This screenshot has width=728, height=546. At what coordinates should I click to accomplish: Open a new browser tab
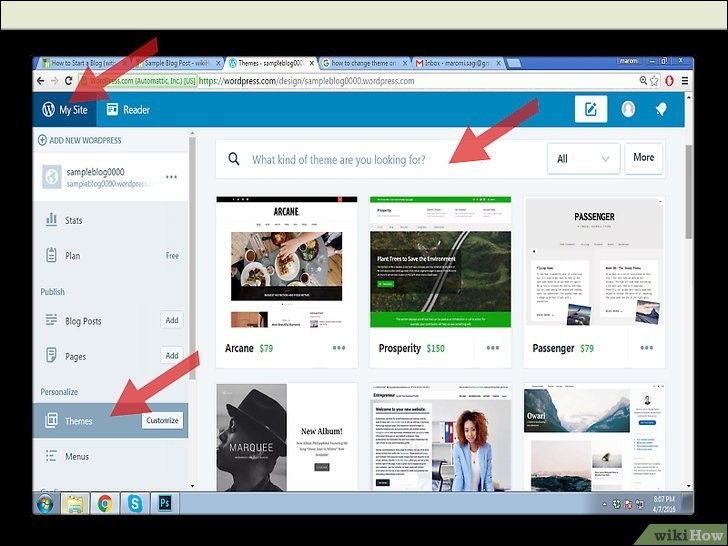click(x=513, y=63)
